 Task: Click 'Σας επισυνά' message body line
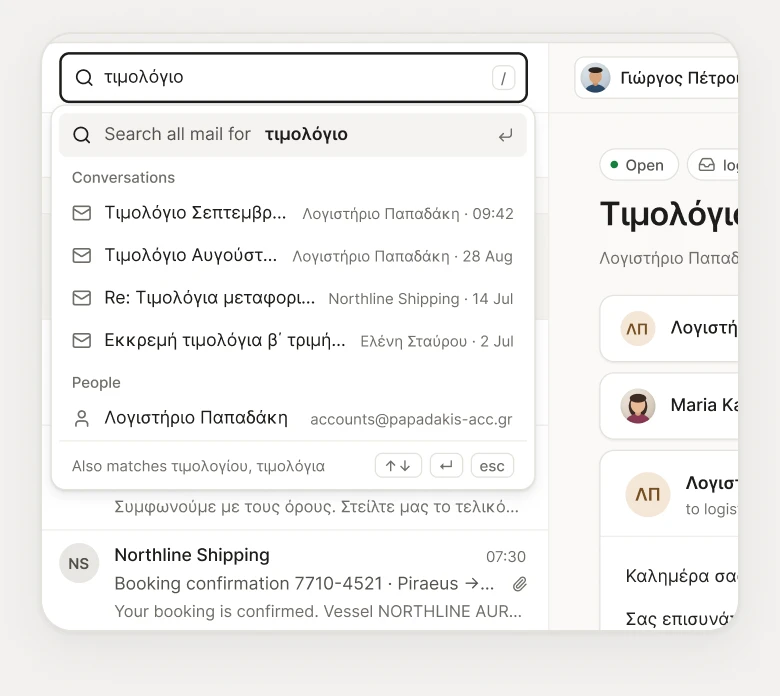pyautogui.click(x=682, y=618)
